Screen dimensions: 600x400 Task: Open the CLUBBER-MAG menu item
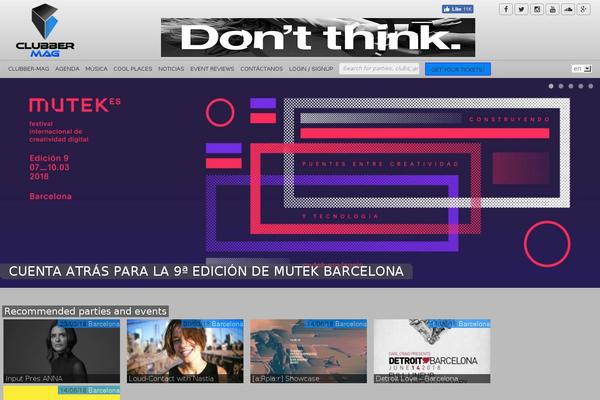click(x=29, y=69)
